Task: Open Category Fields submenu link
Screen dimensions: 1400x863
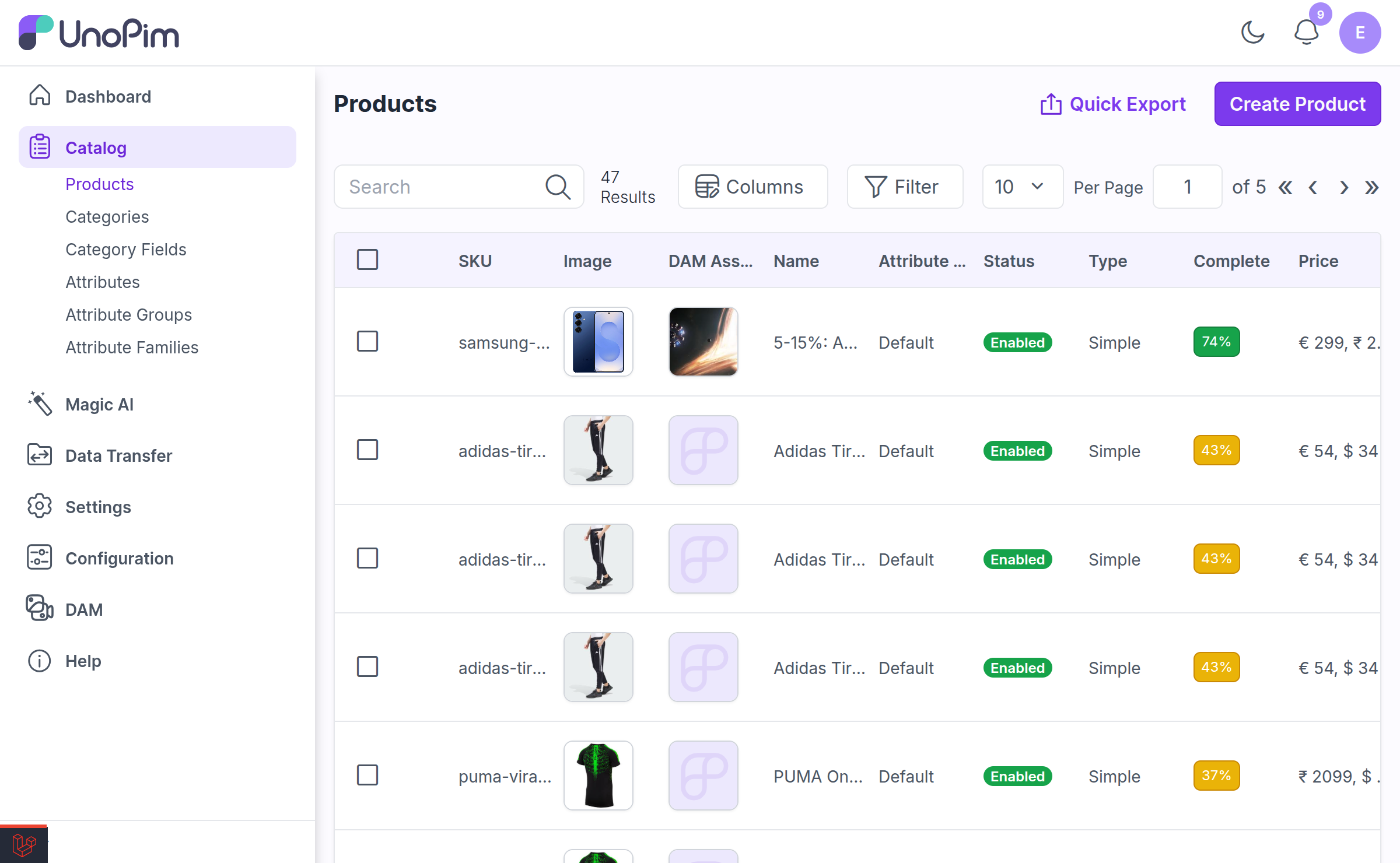Action: [126, 250]
